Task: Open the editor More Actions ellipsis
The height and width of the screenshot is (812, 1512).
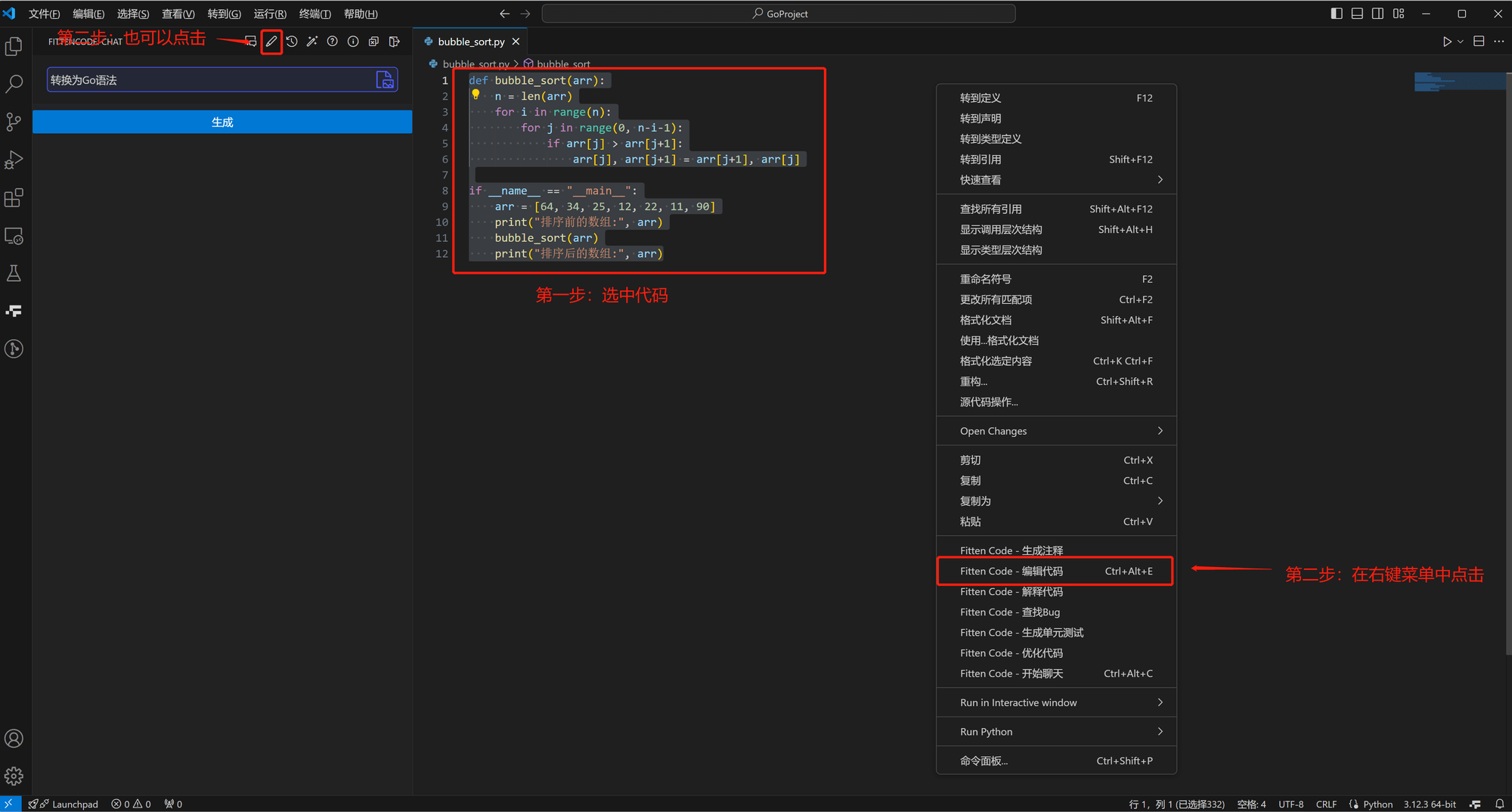Action: [x=1499, y=42]
